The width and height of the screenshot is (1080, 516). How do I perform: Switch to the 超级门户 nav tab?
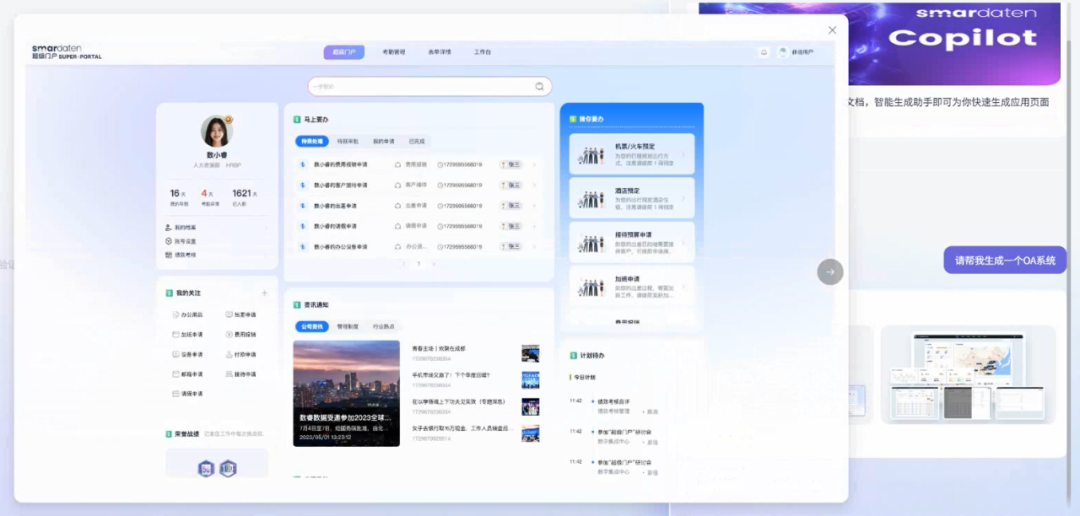[344, 52]
